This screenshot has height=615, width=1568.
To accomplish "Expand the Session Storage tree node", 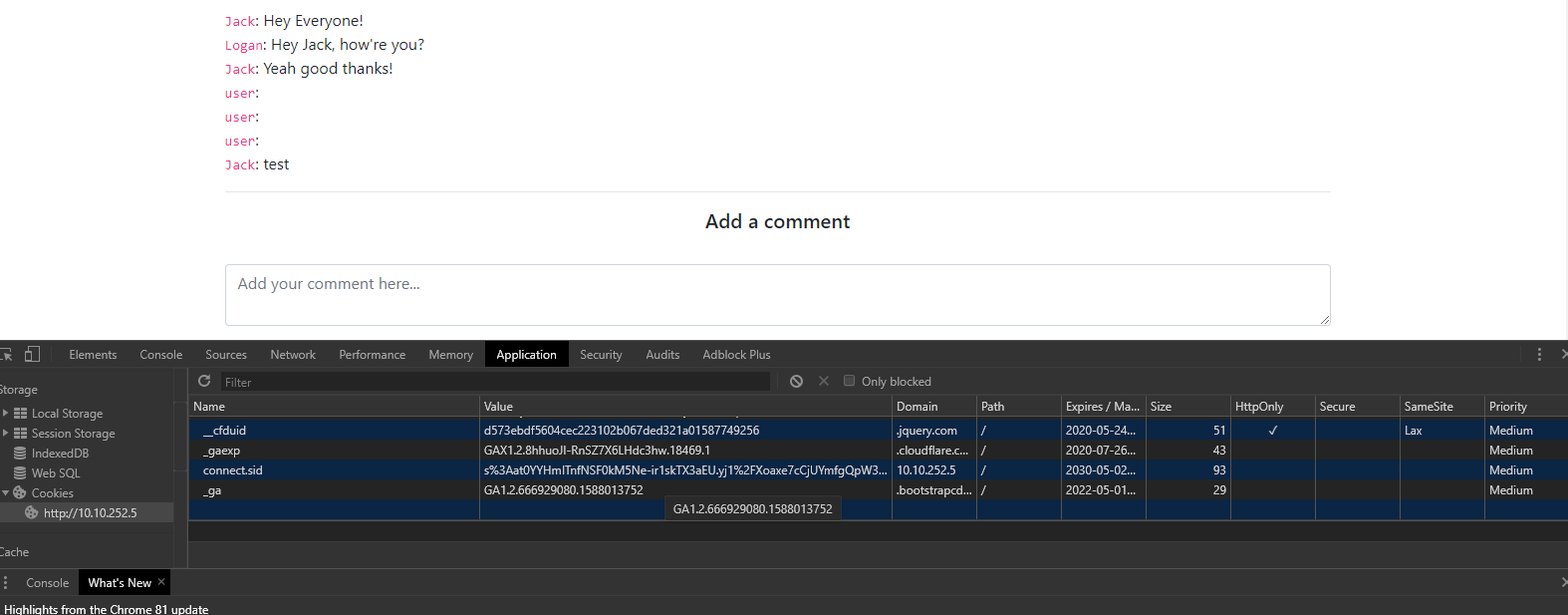I will [x=6, y=433].
